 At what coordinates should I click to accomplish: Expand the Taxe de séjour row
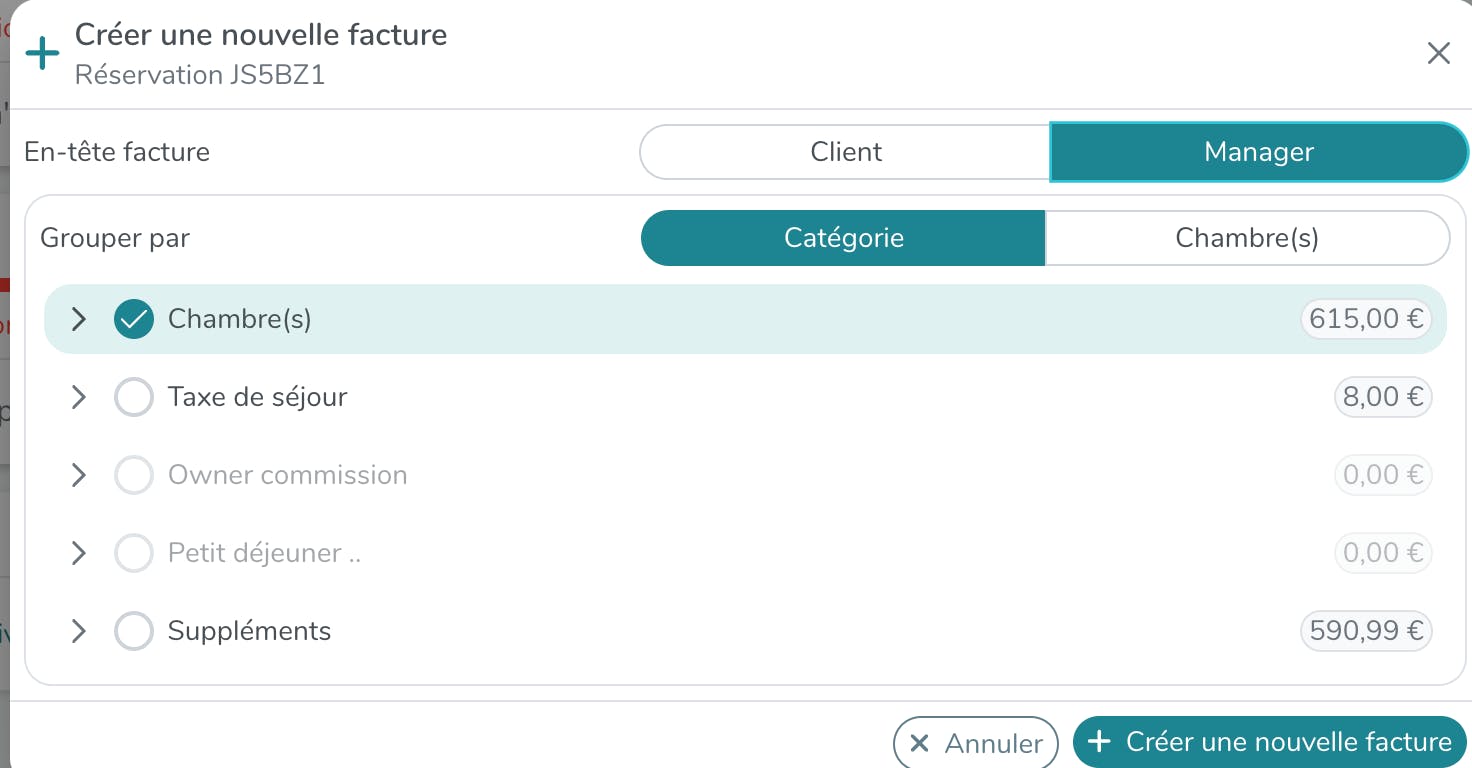[79, 397]
